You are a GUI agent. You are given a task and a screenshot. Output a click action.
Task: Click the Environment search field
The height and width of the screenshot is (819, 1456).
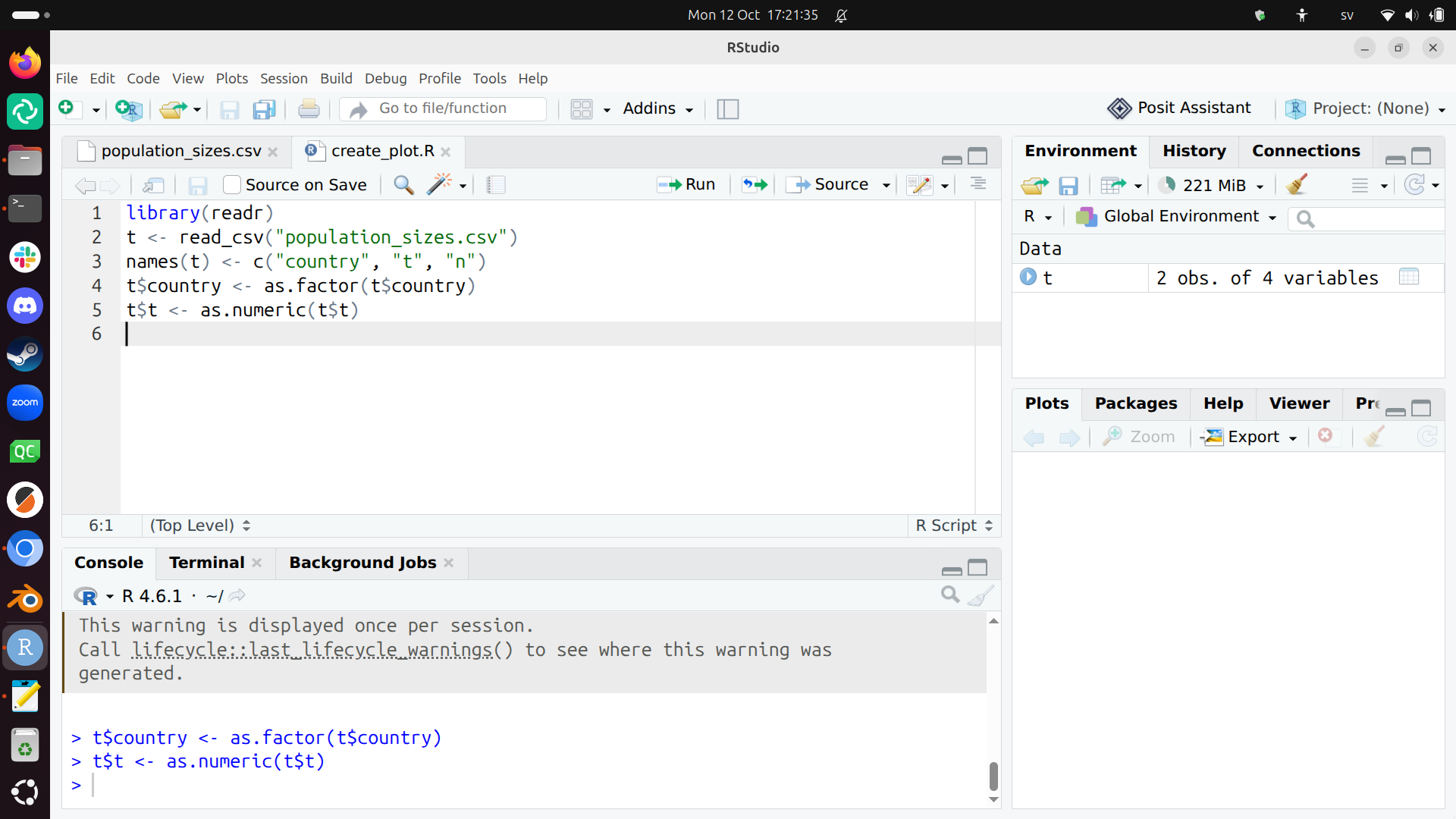[x=1367, y=218]
